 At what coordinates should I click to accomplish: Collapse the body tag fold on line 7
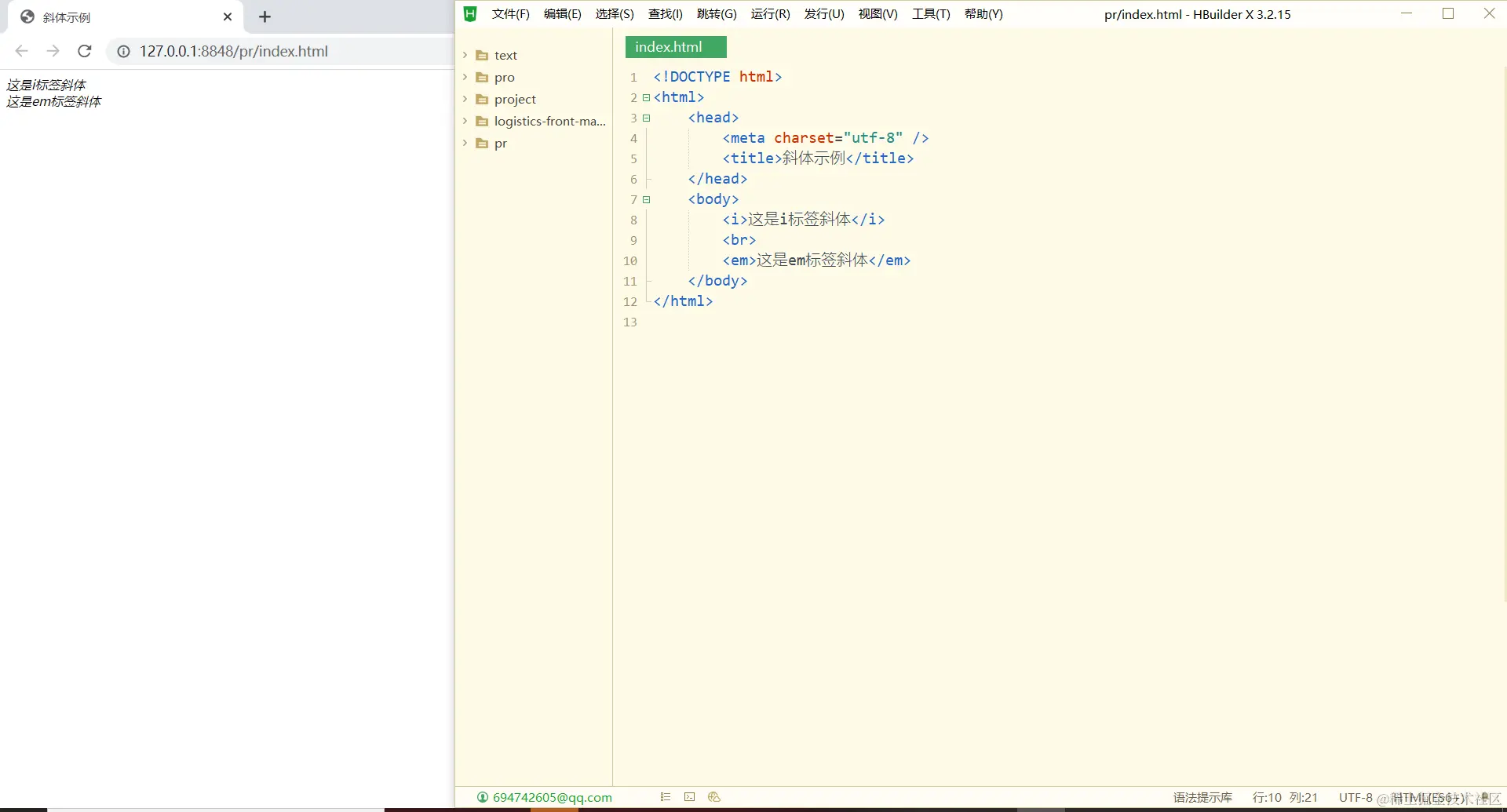(x=646, y=199)
